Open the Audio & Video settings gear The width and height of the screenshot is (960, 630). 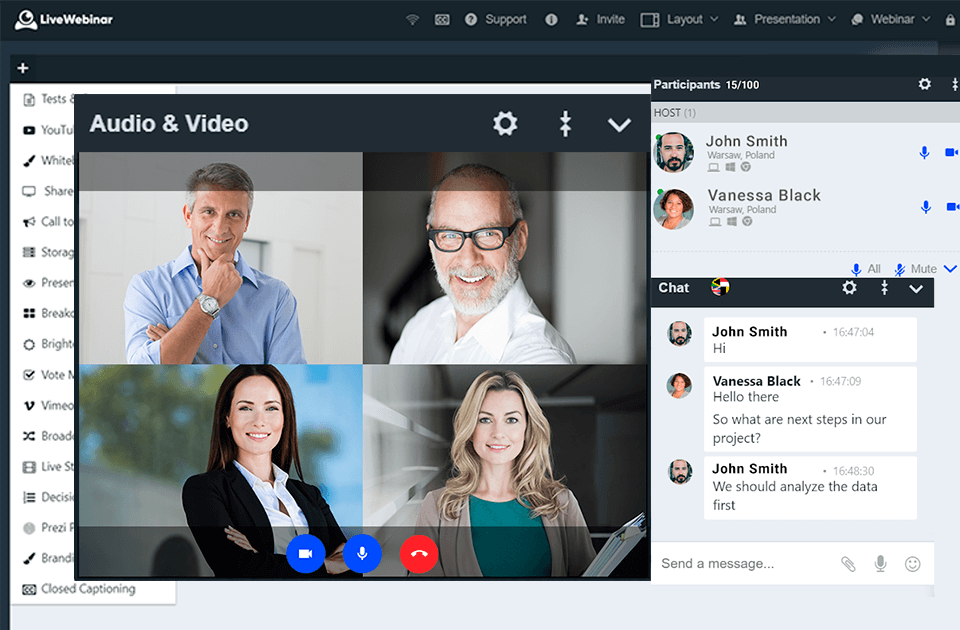(505, 124)
